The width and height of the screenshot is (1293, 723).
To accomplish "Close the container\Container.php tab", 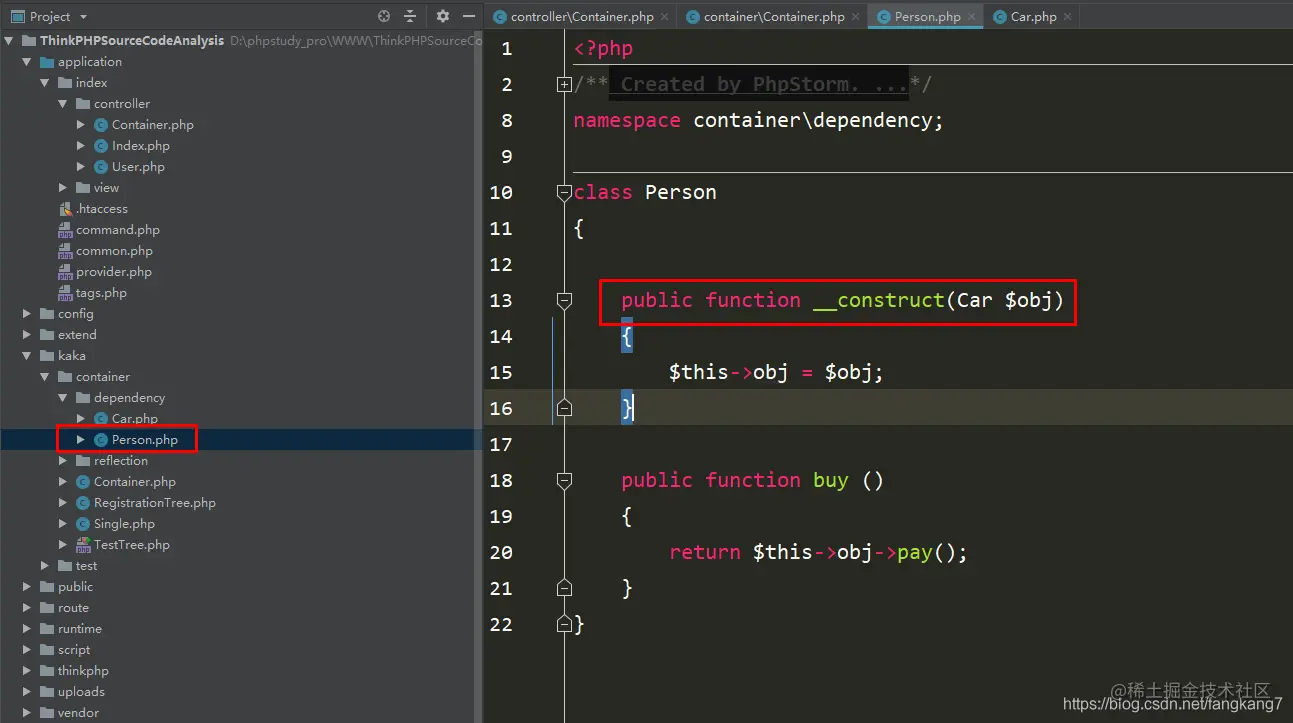I will pyautogui.click(x=856, y=17).
